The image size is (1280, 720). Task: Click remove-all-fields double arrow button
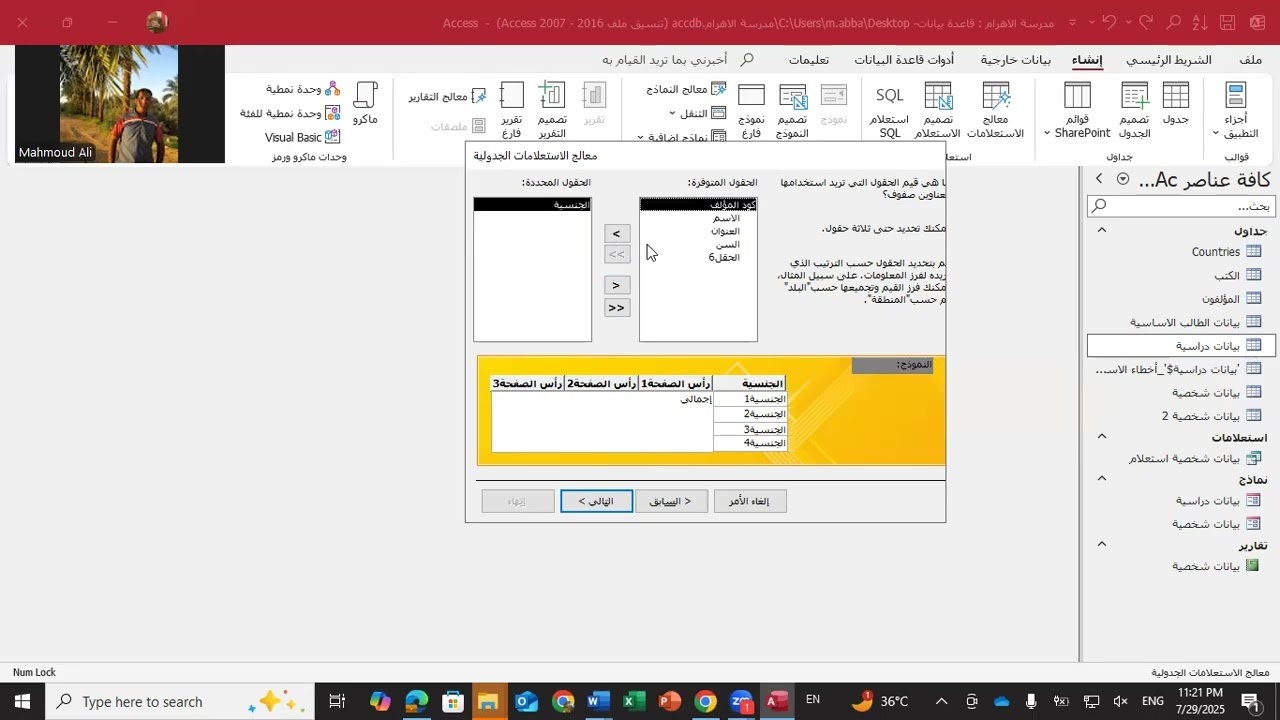point(617,308)
